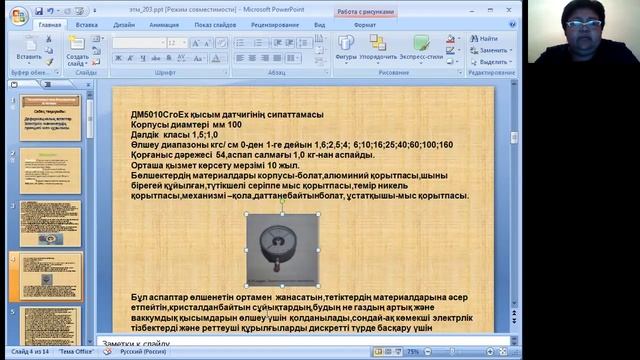Open the Фигуры shapes gallery
The width and height of the screenshot is (640, 360).
tap(346, 48)
